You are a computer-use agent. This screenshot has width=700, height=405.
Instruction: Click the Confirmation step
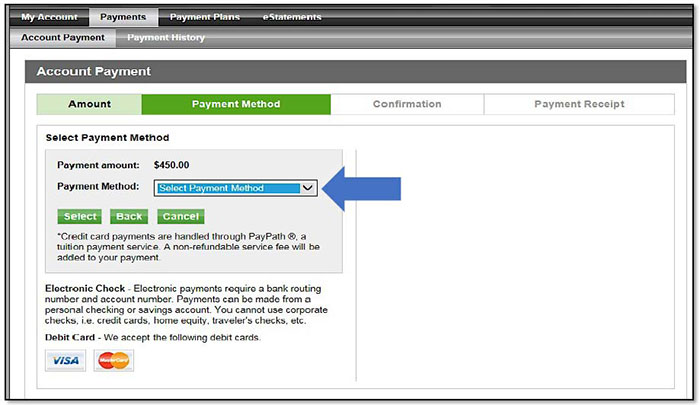(407, 104)
